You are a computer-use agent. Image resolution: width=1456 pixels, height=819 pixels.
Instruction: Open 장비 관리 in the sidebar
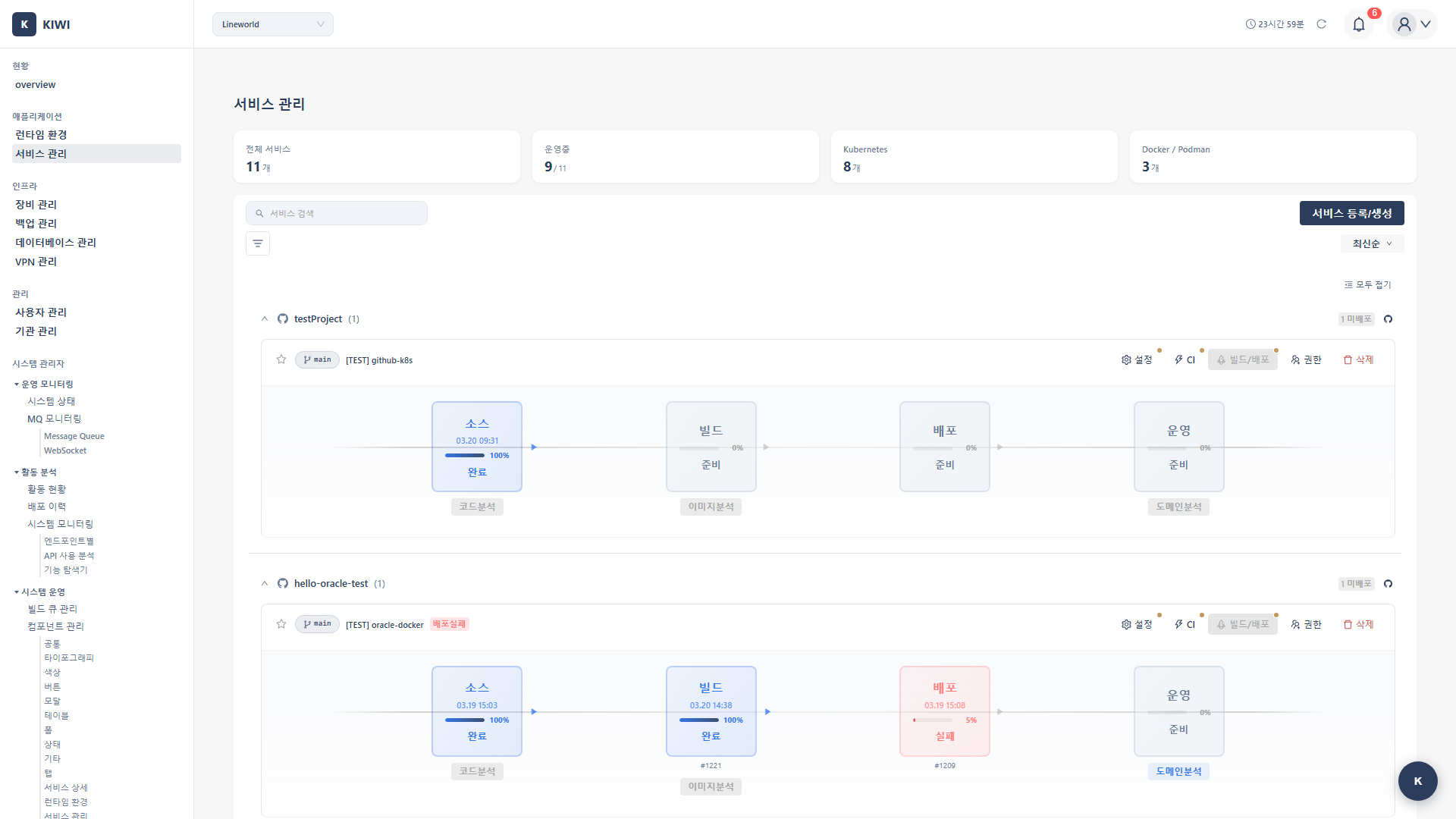click(x=36, y=205)
